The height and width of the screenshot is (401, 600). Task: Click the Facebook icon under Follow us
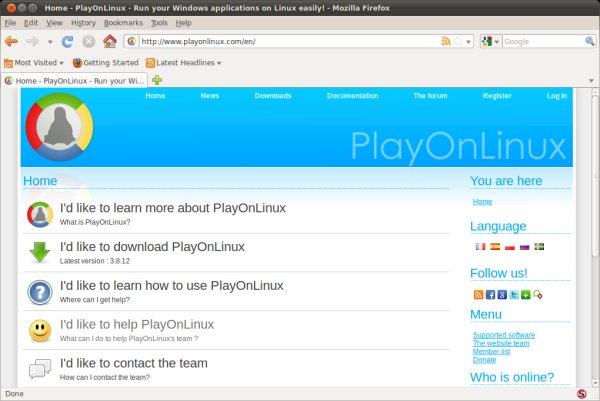click(x=490, y=295)
